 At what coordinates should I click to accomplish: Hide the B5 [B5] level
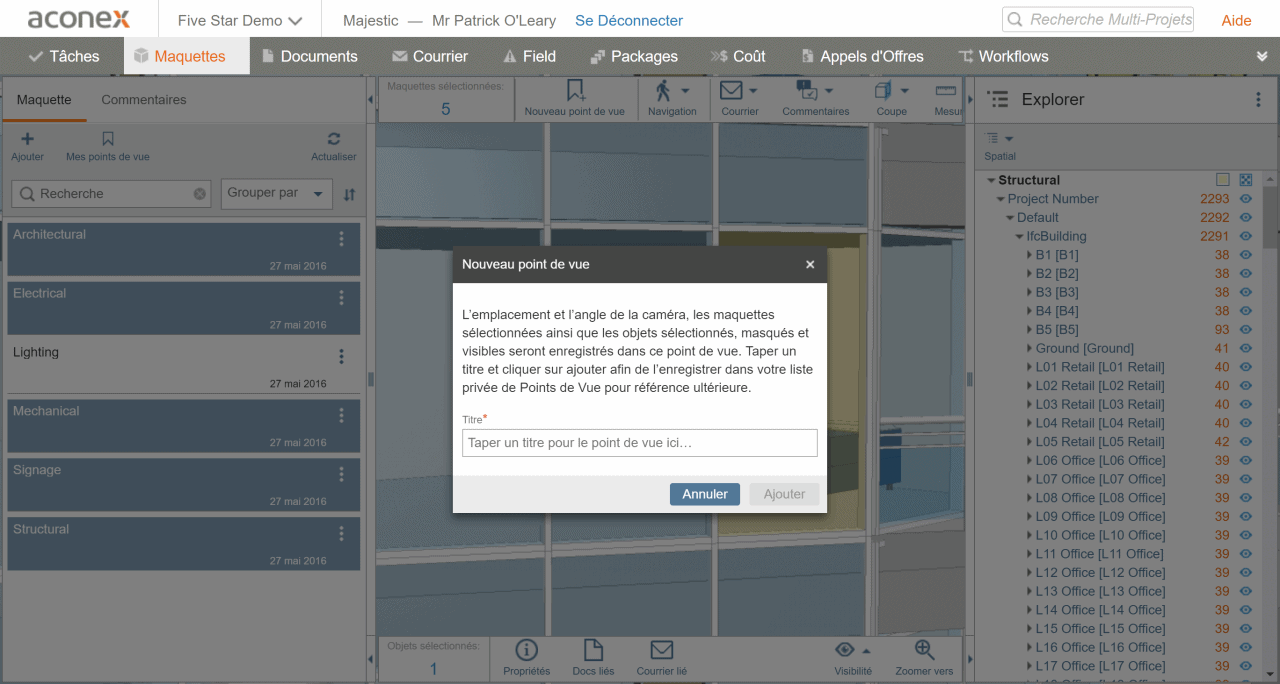[x=1246, y=330]
